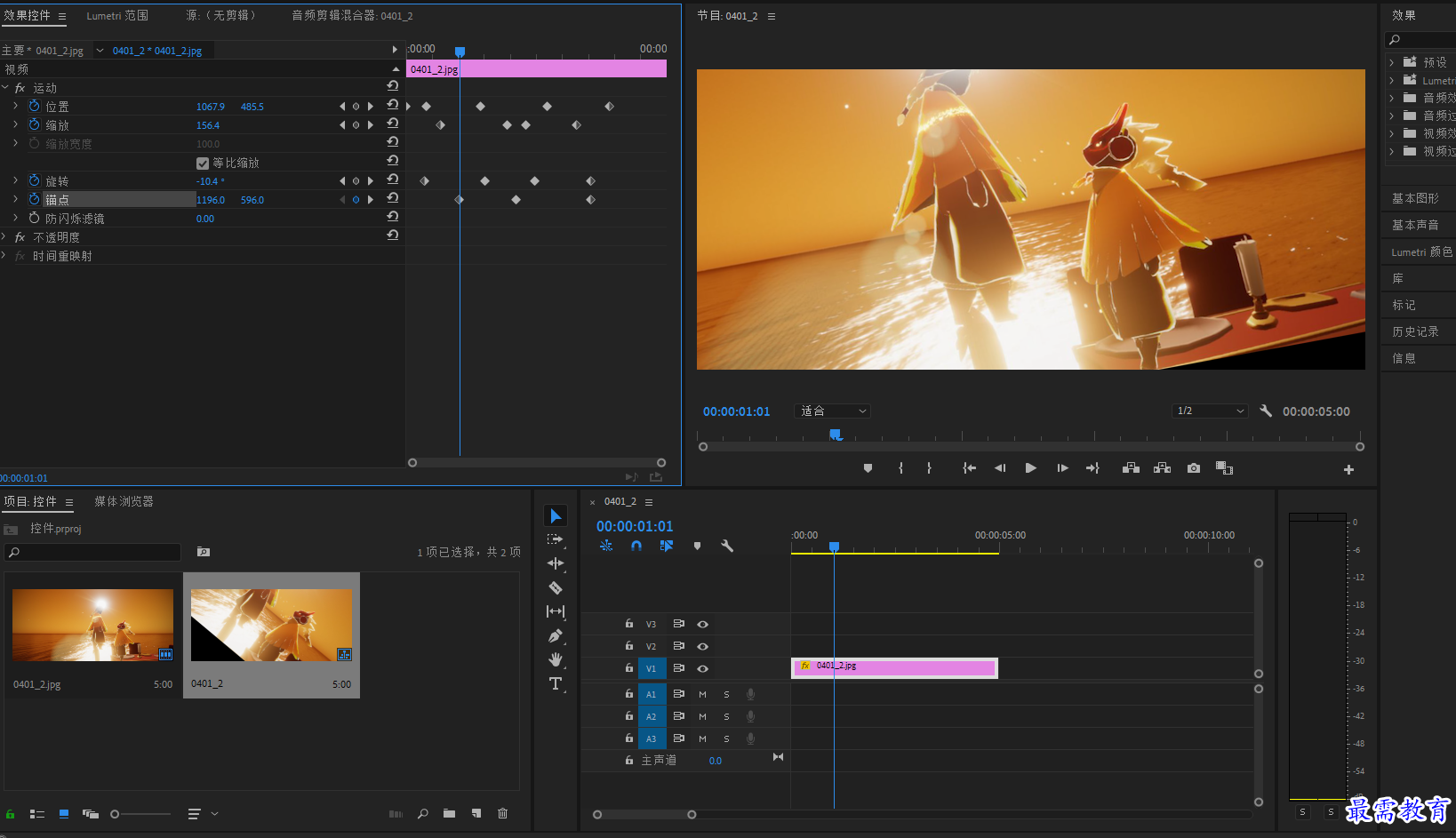Export a frame with camera icon

click(1194, 468)
